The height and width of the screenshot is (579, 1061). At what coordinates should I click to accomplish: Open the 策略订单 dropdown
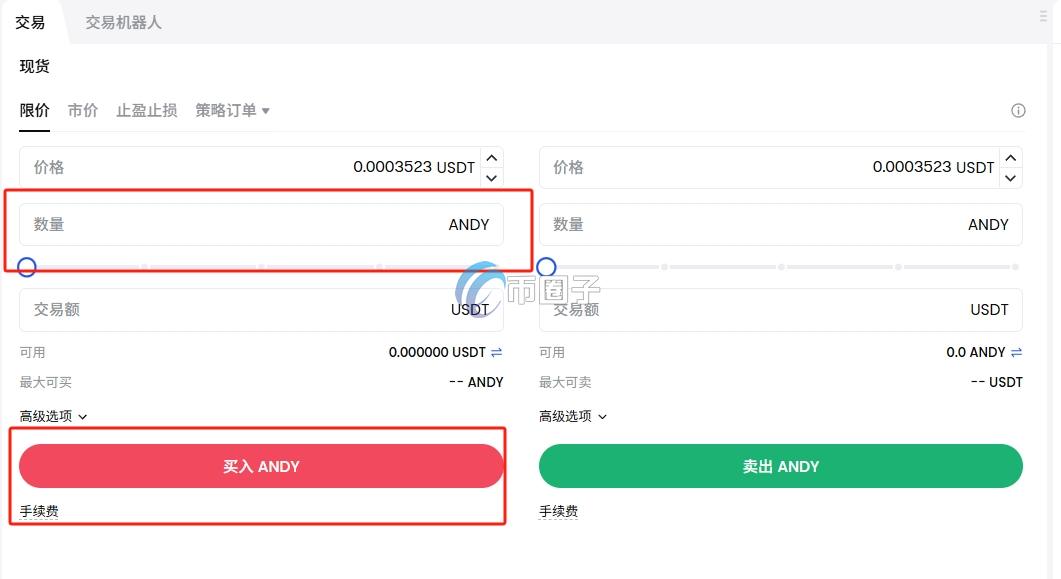(x=232, y=110)
